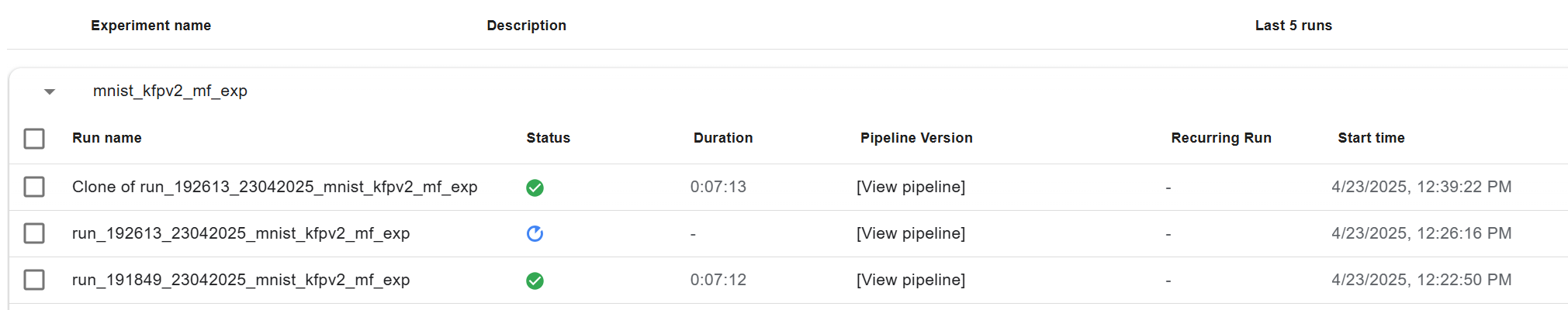This screenshot has height=310, width=1568.
Task: Tick checkbox for run_192613_23042025 run
Action: (x=34, y=233)
